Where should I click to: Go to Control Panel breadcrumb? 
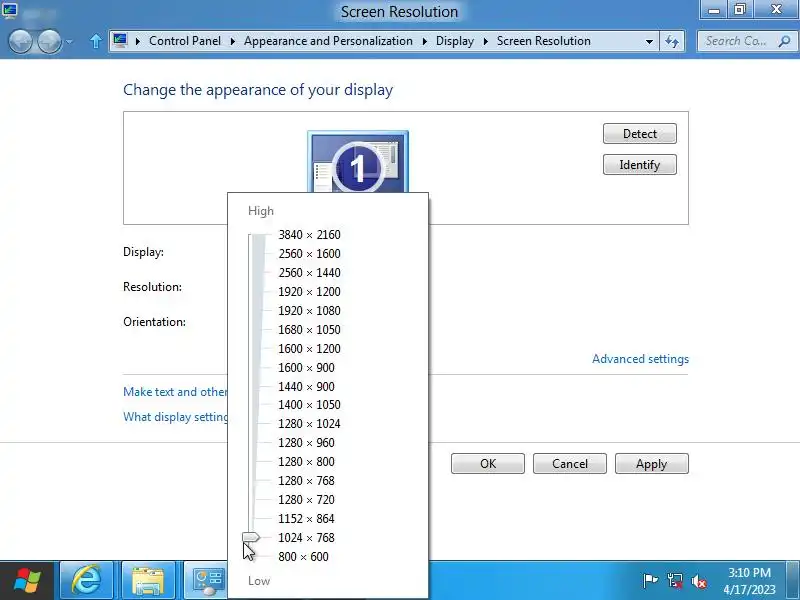click(x=185, y=41)
